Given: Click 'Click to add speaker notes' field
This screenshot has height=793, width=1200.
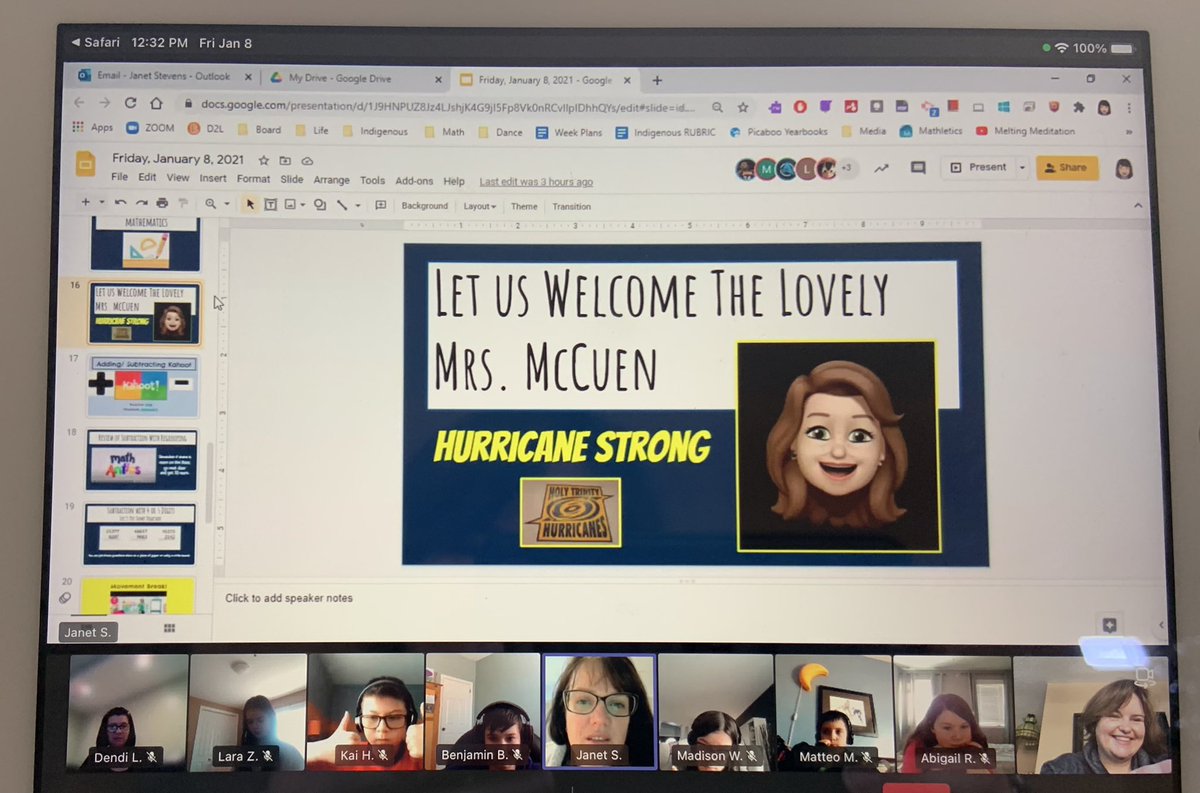Looking at the screenshot, I should (289, 598).
